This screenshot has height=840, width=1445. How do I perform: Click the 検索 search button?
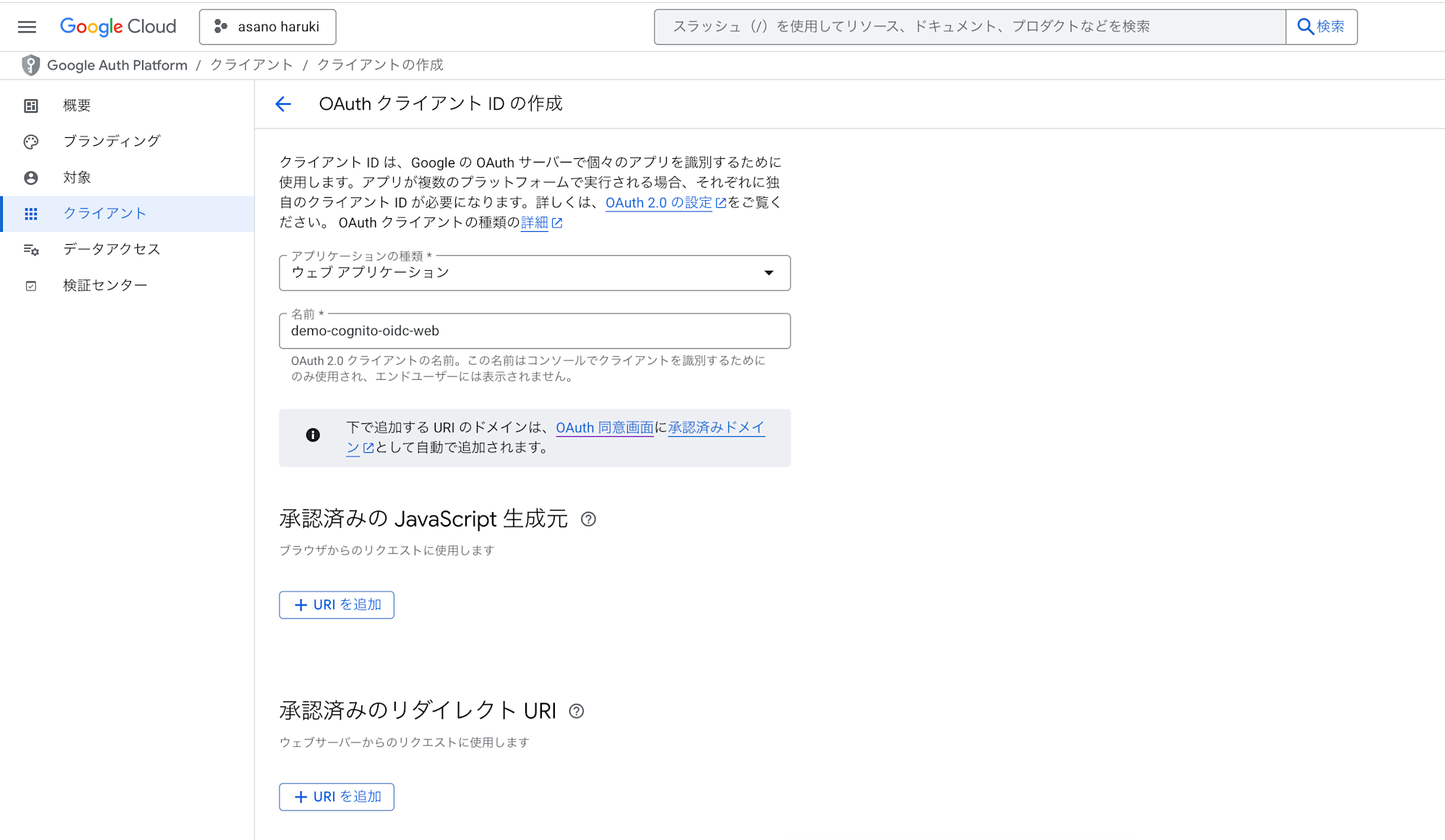pyautogui.click(x=1321, y=27)
